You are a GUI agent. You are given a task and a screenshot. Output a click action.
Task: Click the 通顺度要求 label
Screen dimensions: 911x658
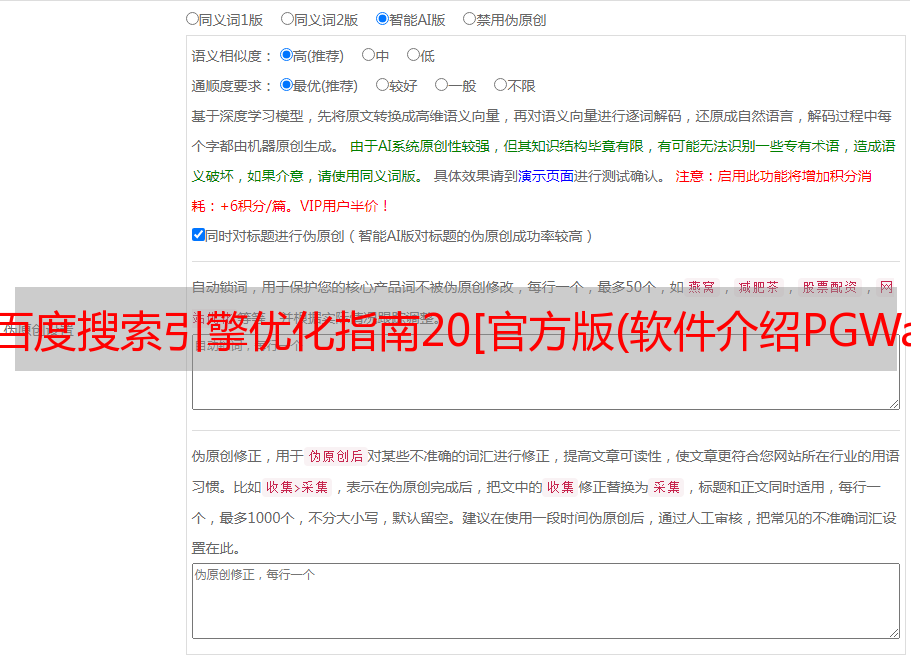(x=232, y=86)
